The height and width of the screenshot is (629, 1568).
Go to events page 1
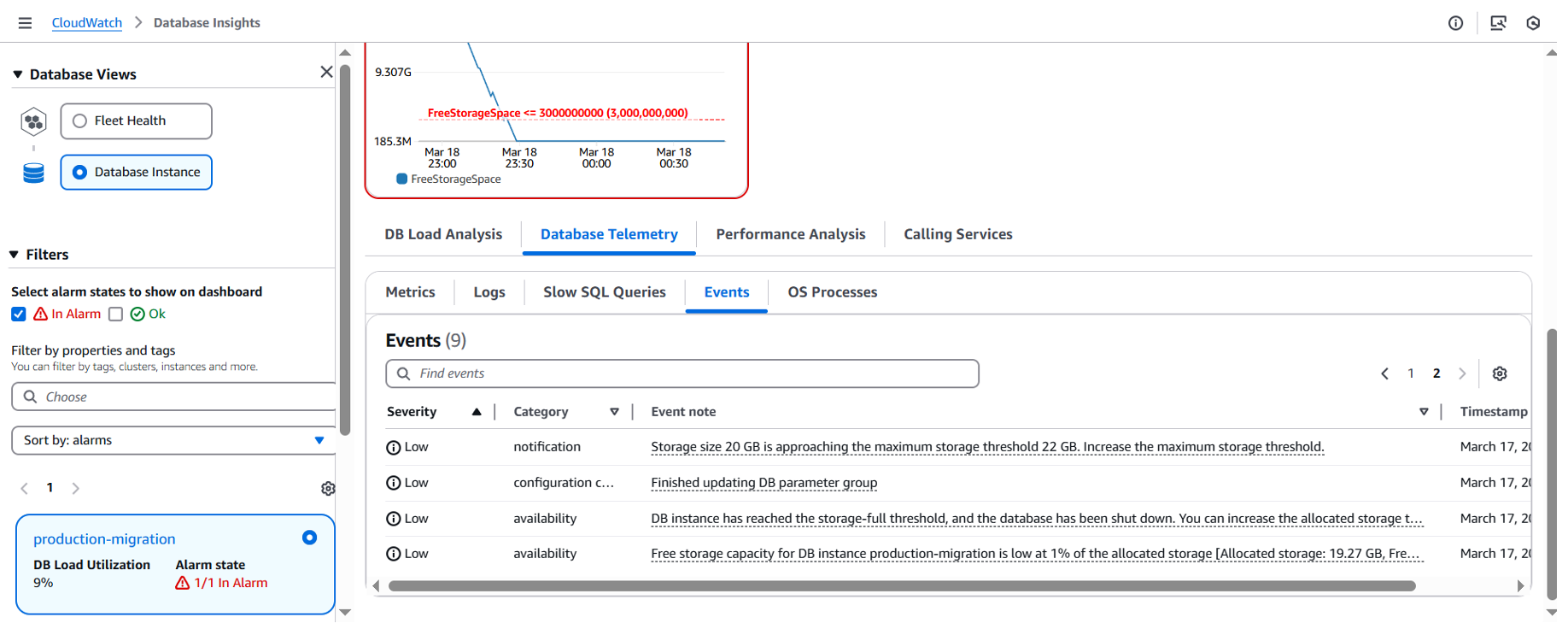1411,373
